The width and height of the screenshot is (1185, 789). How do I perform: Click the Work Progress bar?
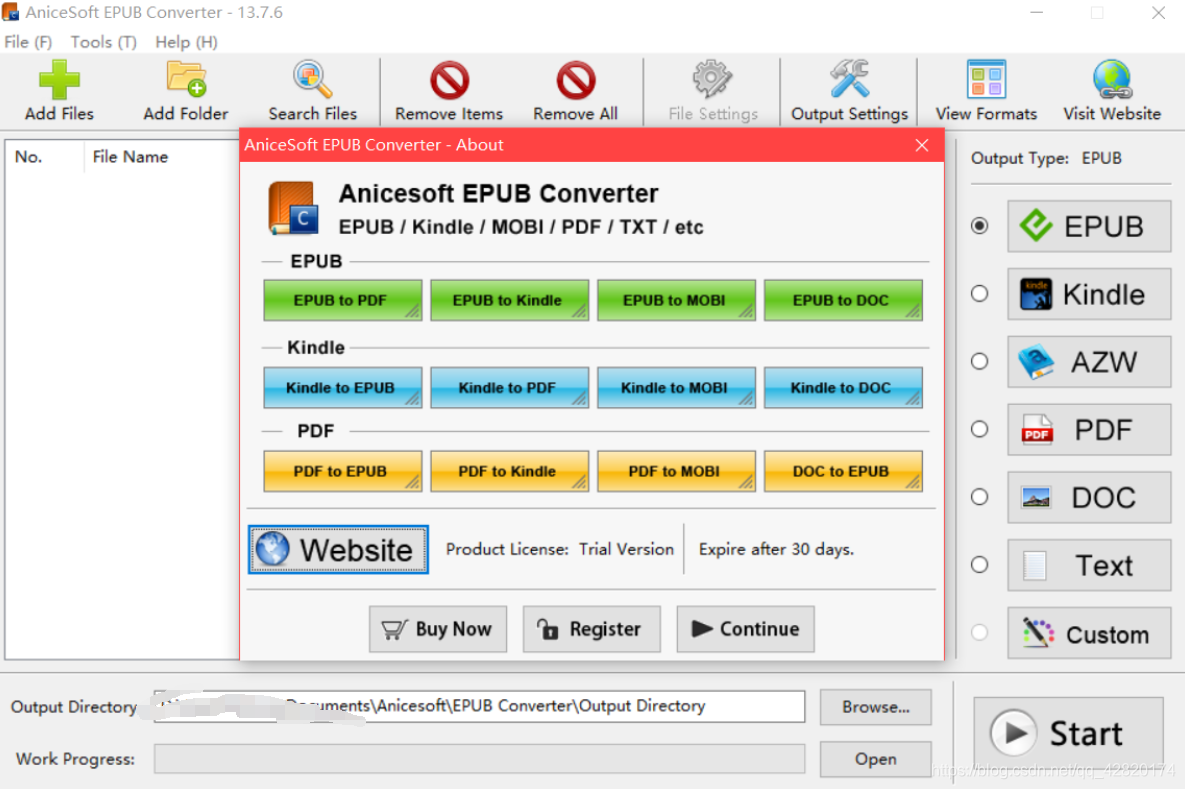click(479, 759)
